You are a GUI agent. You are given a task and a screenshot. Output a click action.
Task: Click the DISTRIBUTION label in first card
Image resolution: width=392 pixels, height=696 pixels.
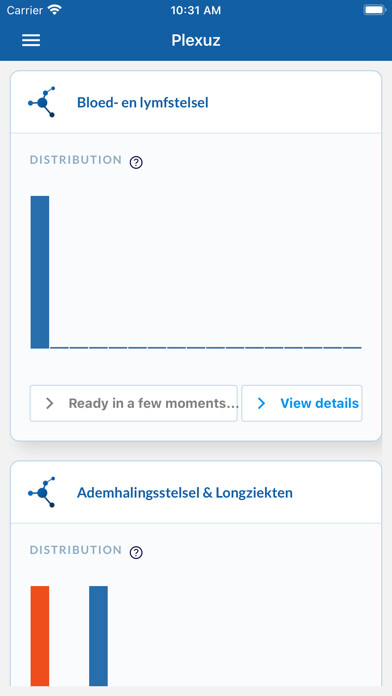click(76, 160)
